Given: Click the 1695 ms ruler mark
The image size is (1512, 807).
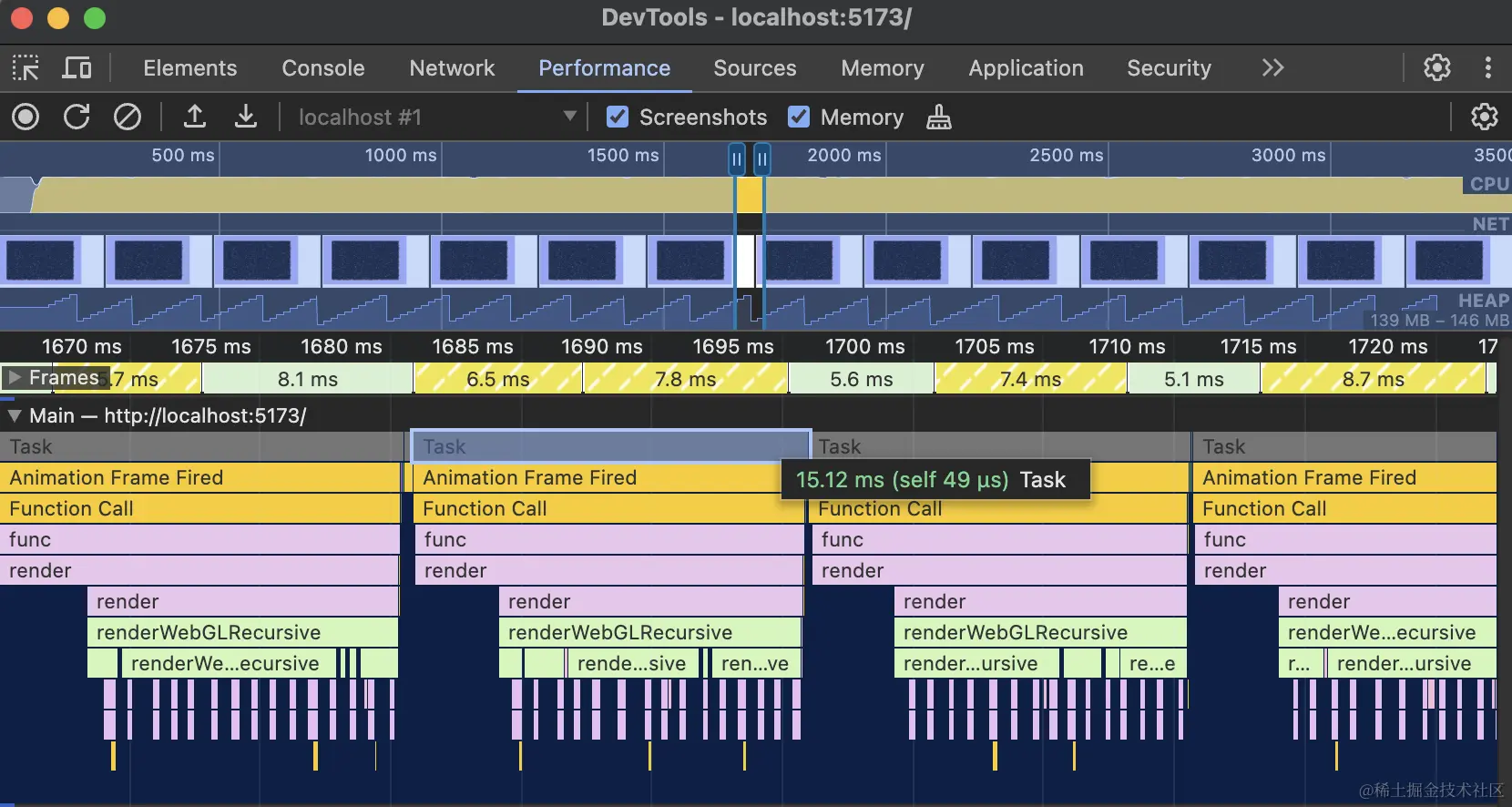Looking at the screenshot, I should point(733,346).
